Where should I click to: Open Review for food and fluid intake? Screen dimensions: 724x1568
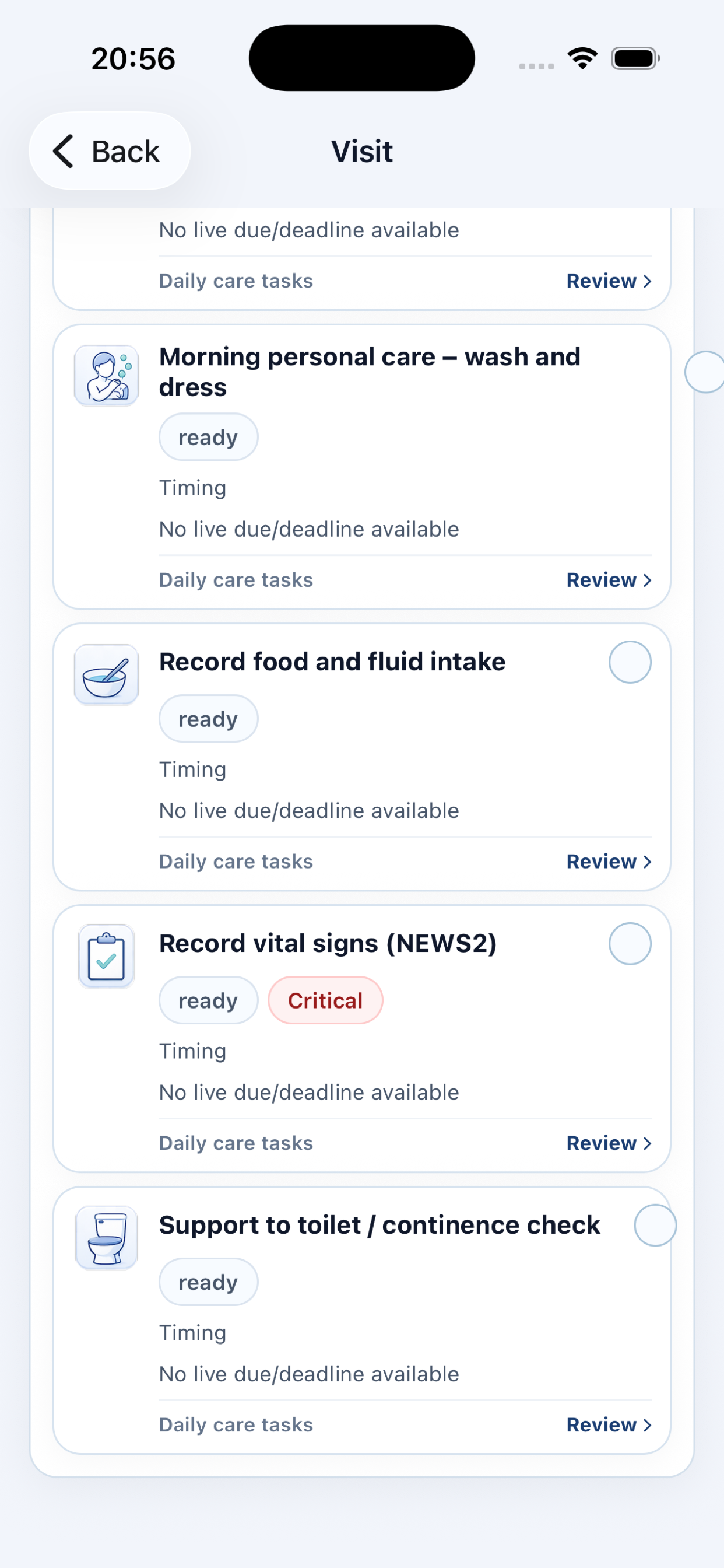609,862
